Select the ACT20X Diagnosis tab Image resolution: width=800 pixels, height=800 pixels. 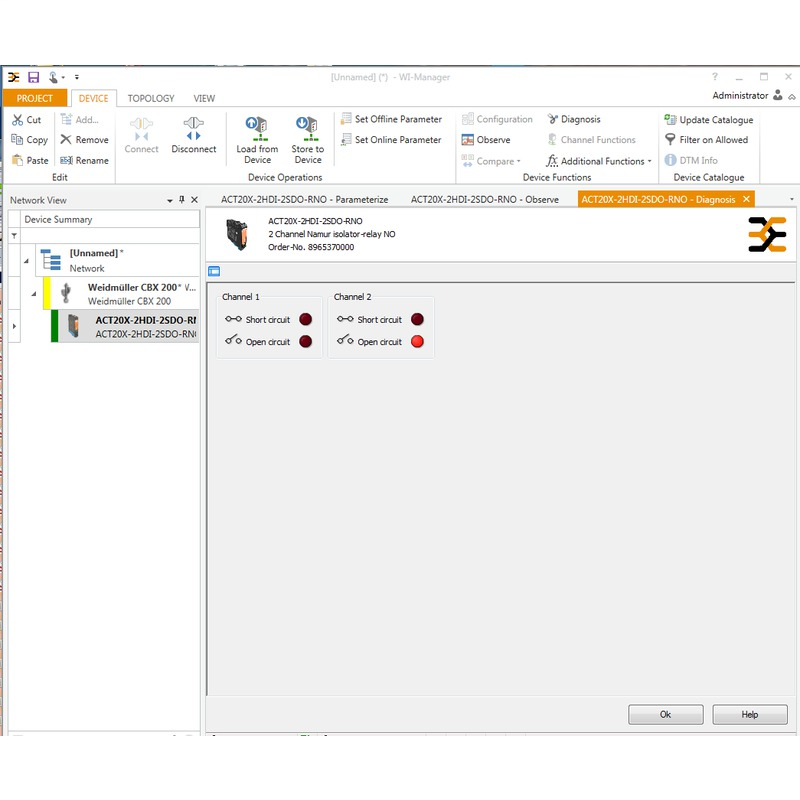coord(658,199)
